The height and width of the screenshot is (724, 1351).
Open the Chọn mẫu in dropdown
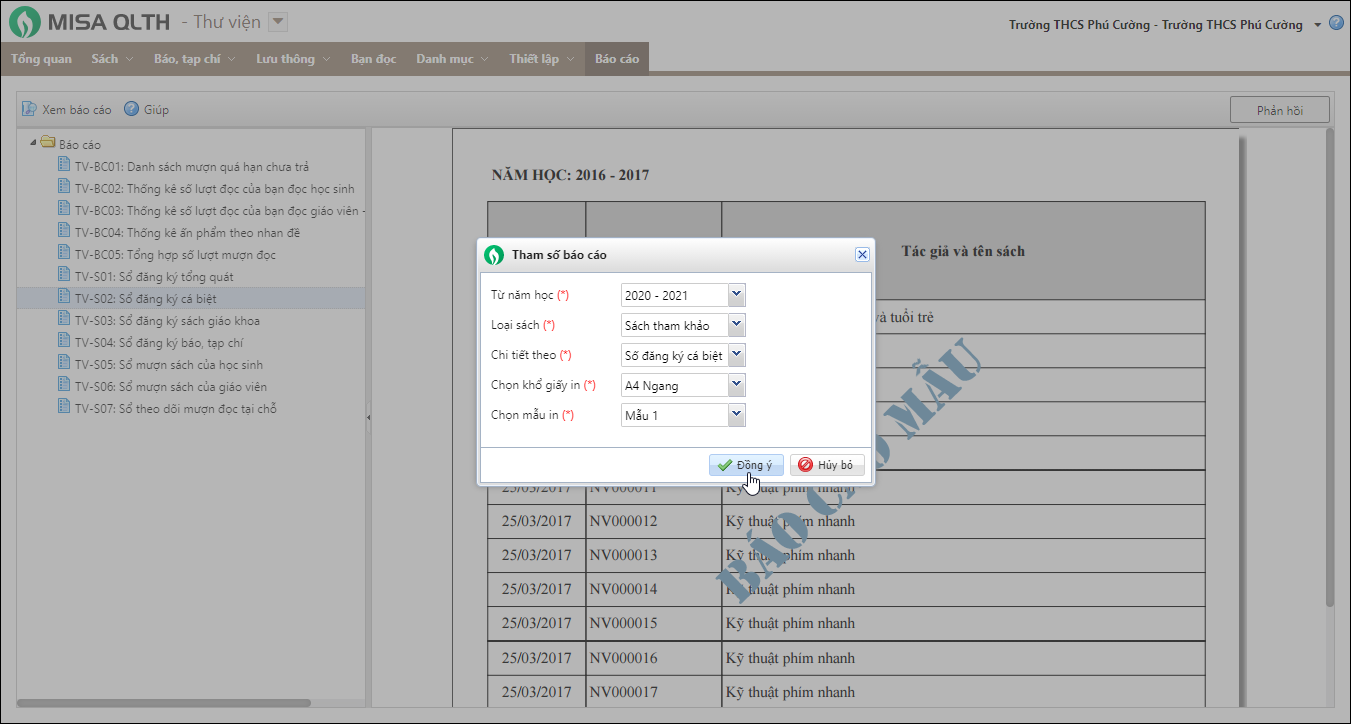(x=737, y=415)
